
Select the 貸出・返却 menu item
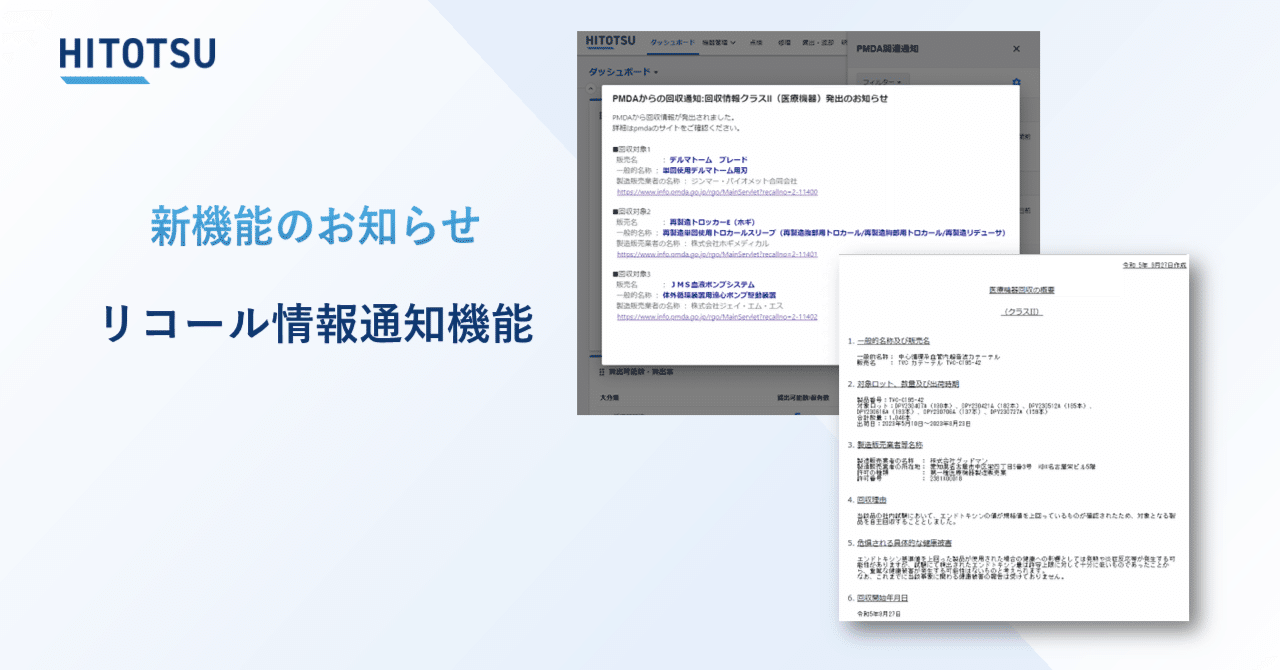817,43
